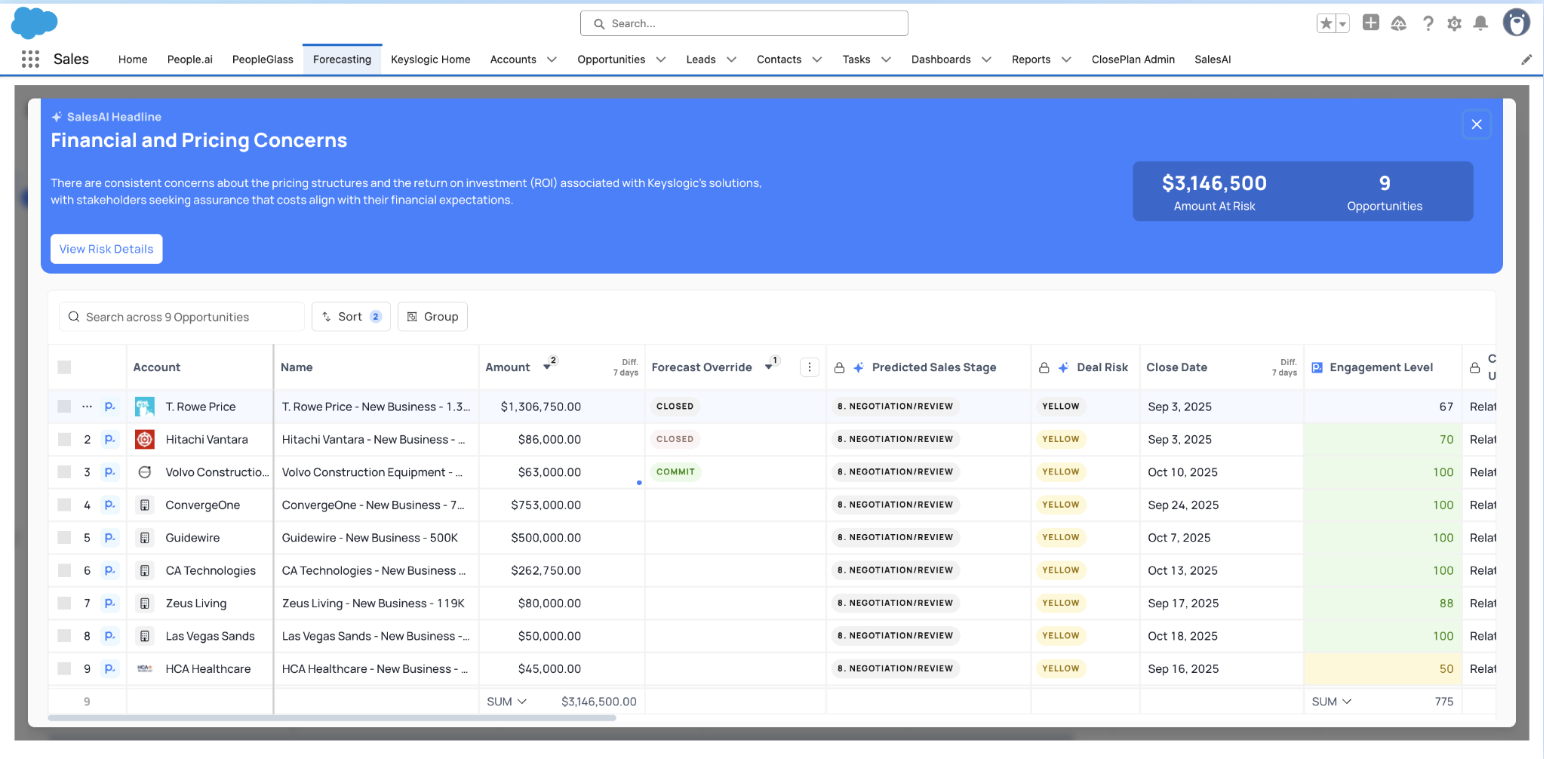Viewport: 1544px width, 759px height.
Task: Expand the favorites list dropdown arrow
Action: [x=1343, y=24]
